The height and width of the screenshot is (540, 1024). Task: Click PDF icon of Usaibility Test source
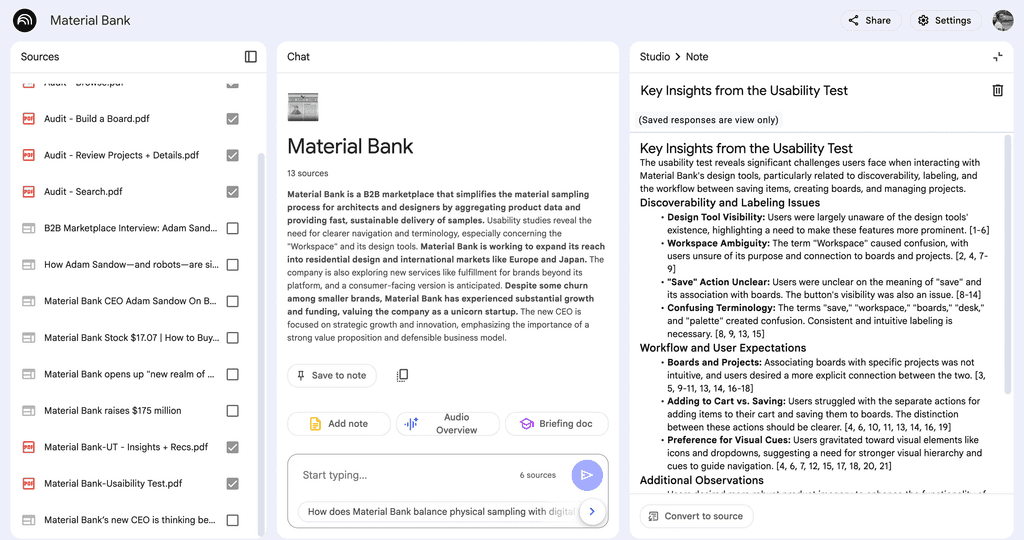[29, 484]
